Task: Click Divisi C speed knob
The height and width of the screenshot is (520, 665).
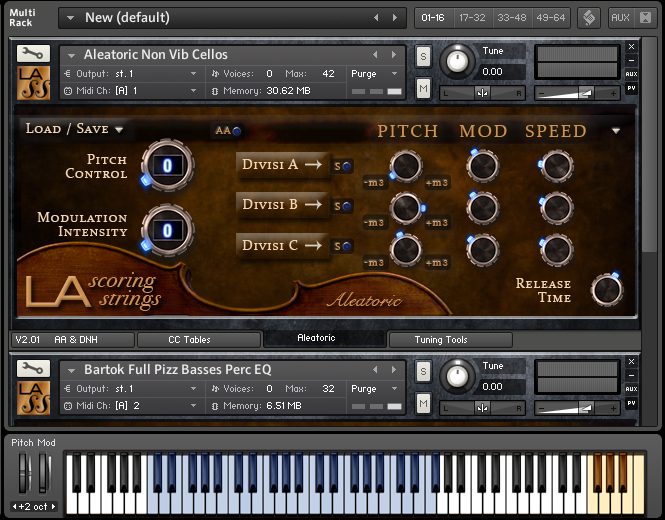Action: [556, 249]
